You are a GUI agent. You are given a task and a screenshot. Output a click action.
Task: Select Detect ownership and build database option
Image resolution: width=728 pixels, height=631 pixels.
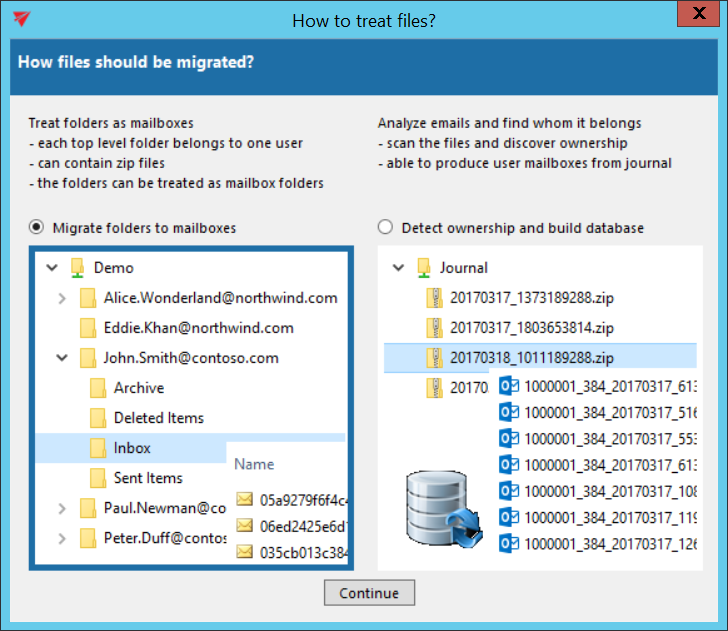coord(385,228)
